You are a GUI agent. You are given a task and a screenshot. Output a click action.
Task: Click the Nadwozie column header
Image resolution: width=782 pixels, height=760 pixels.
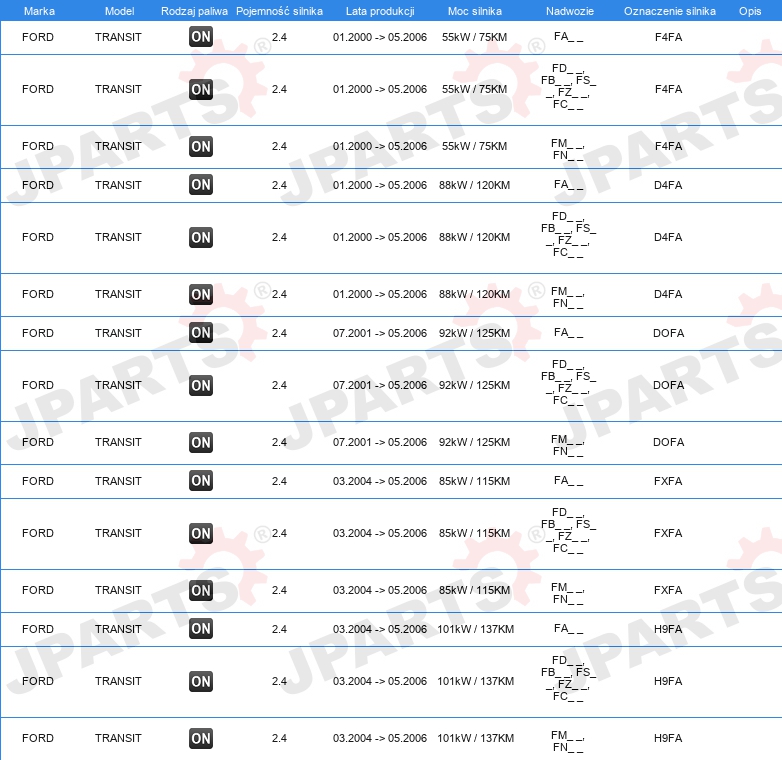[570, 11]
